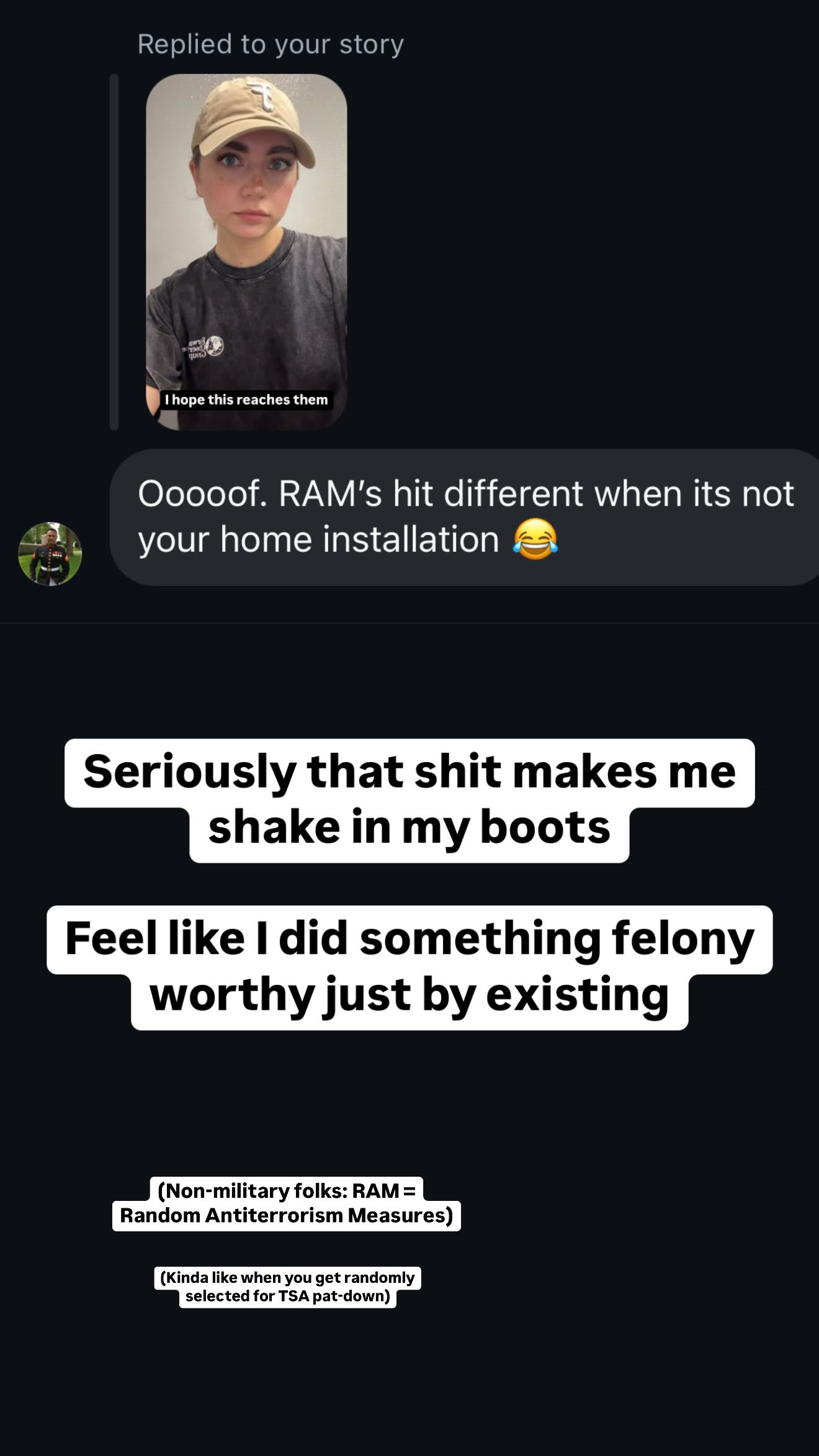Open the replied story thumbnail
This screenshot has height=1456, width=819.
[x=246, y=252]
